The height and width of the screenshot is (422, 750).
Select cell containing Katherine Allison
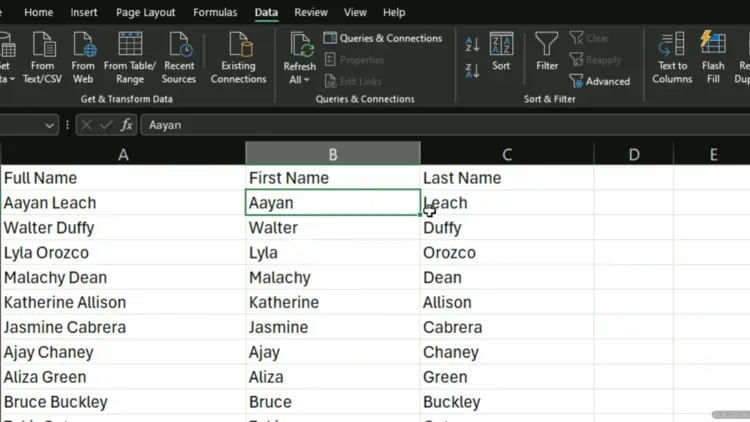pos(123,302)
